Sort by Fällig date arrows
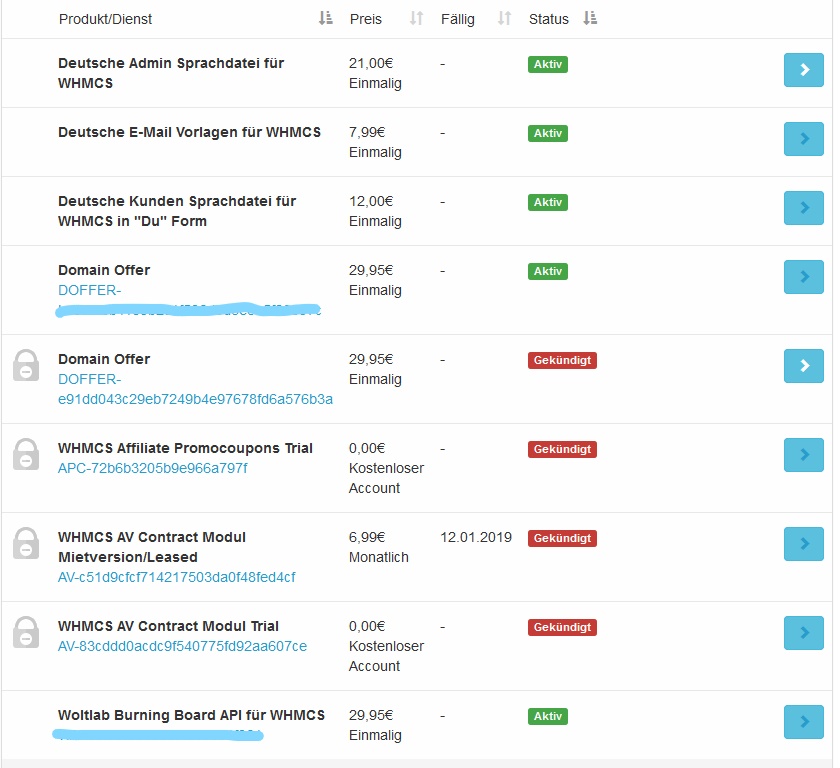The height and width of the screenshot is (768, 840). tap(504, 19)
